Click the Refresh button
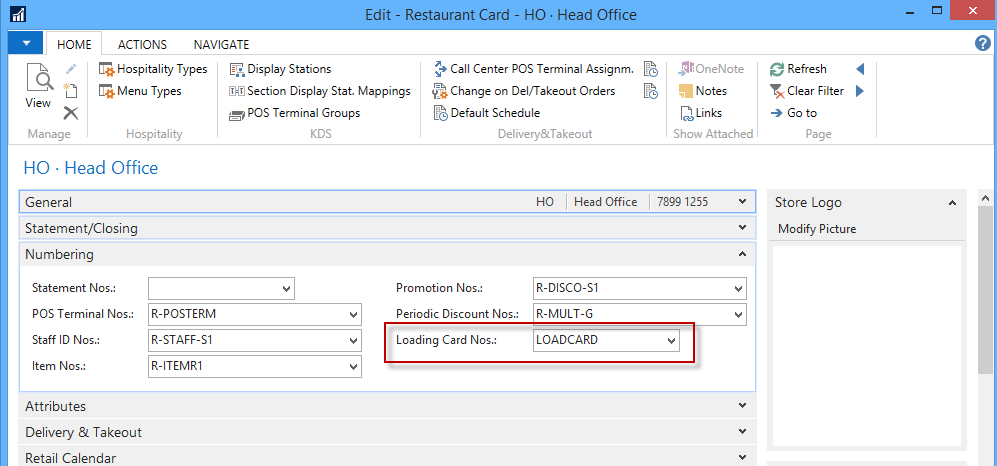The image size is (997, 466). pos(798,69)
